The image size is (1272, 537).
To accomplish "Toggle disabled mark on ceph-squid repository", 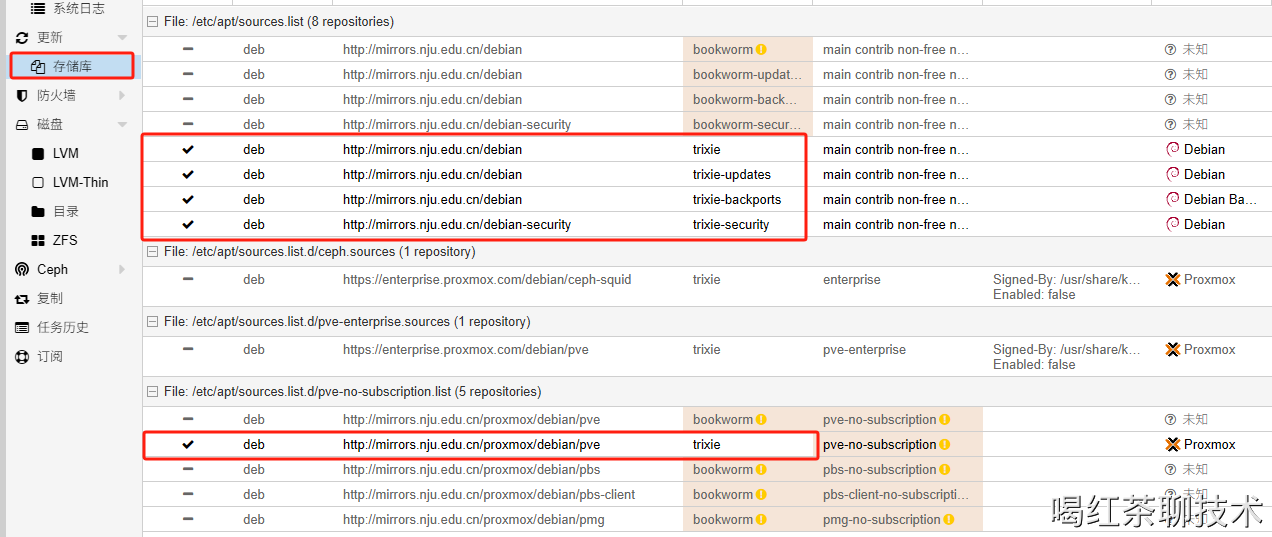I will 188,279.
